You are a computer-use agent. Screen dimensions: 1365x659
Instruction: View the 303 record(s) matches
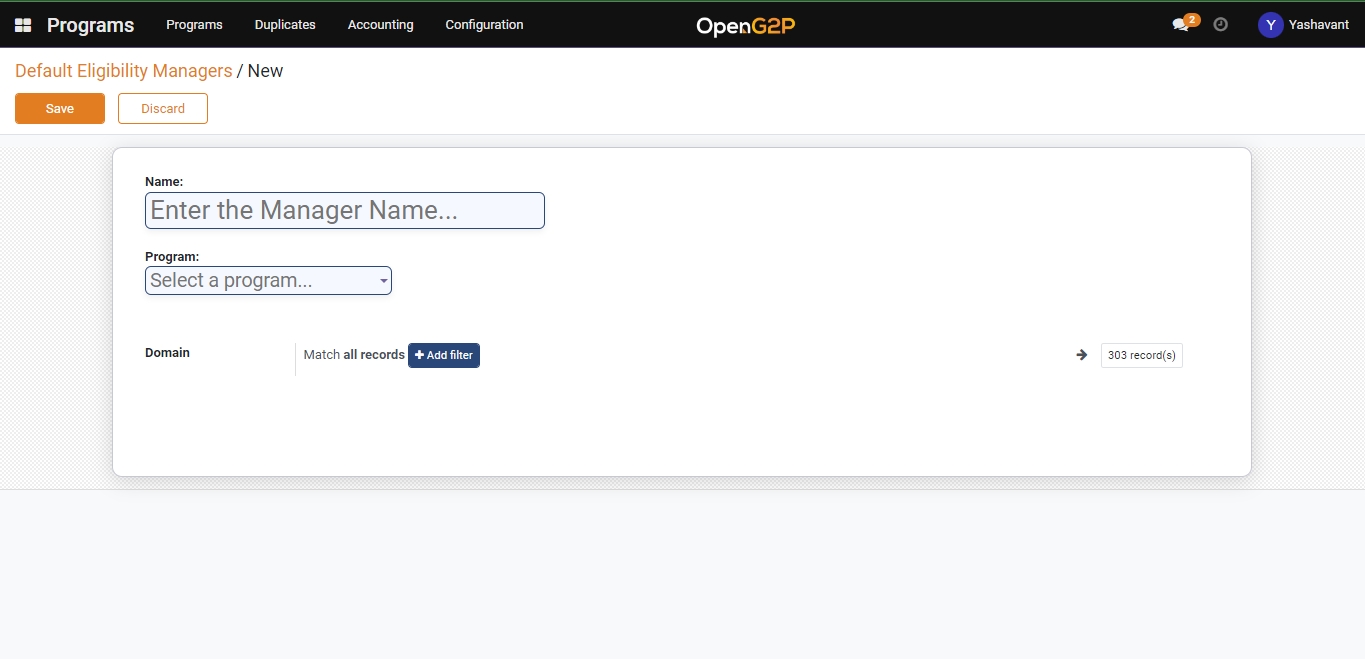click(1141, 355)
